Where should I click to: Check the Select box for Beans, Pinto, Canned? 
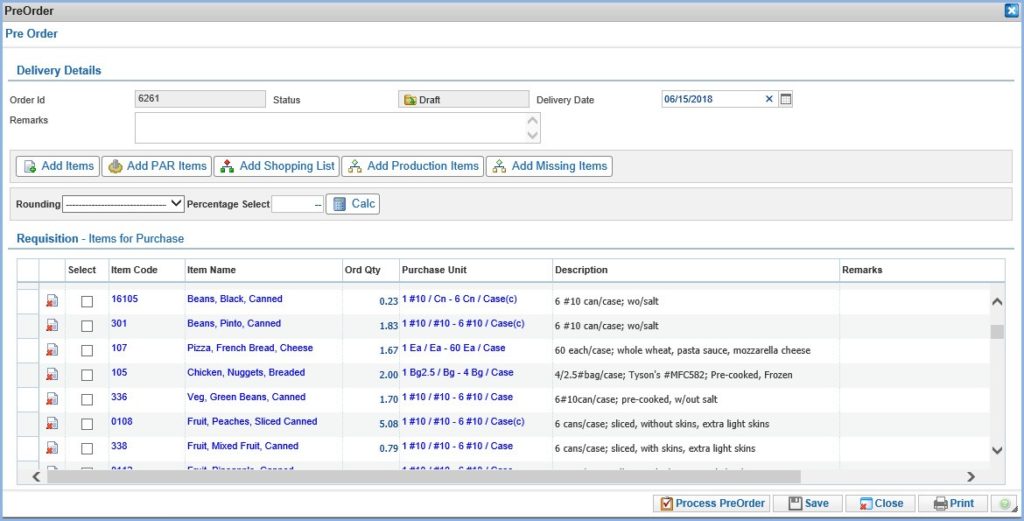(x=87, y=326)
